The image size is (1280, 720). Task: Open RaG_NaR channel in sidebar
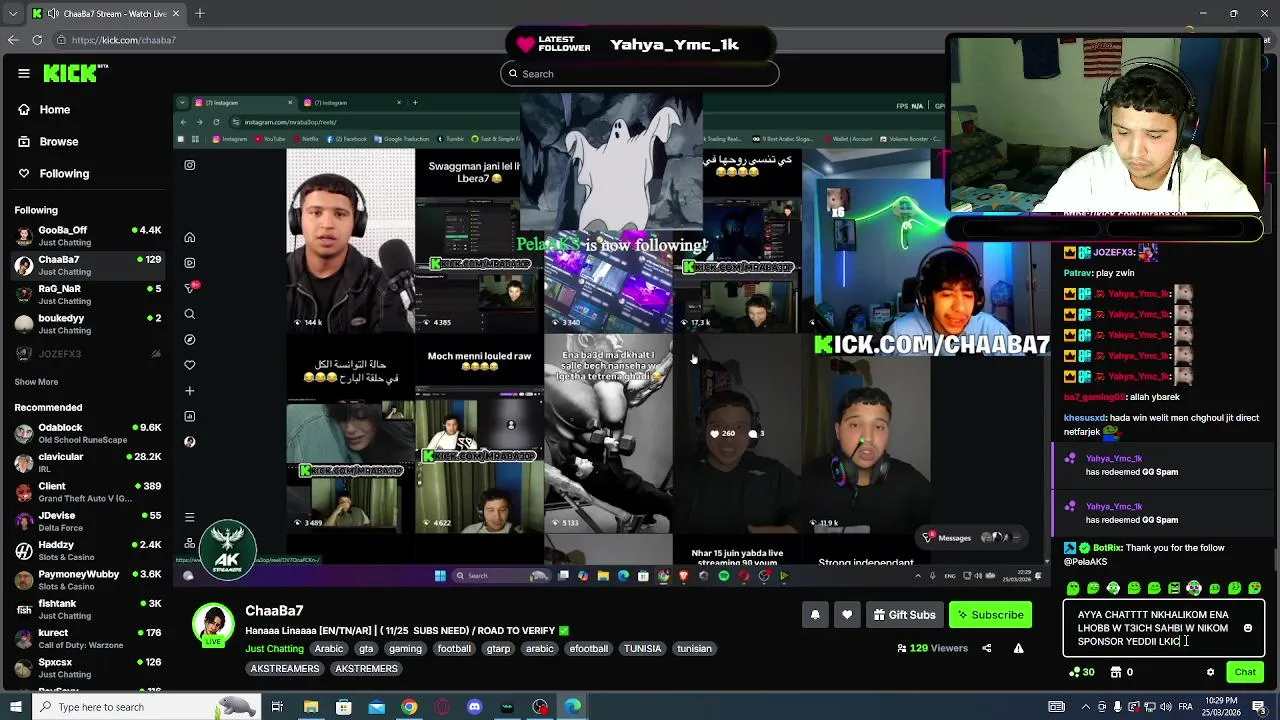coord(88,294)
